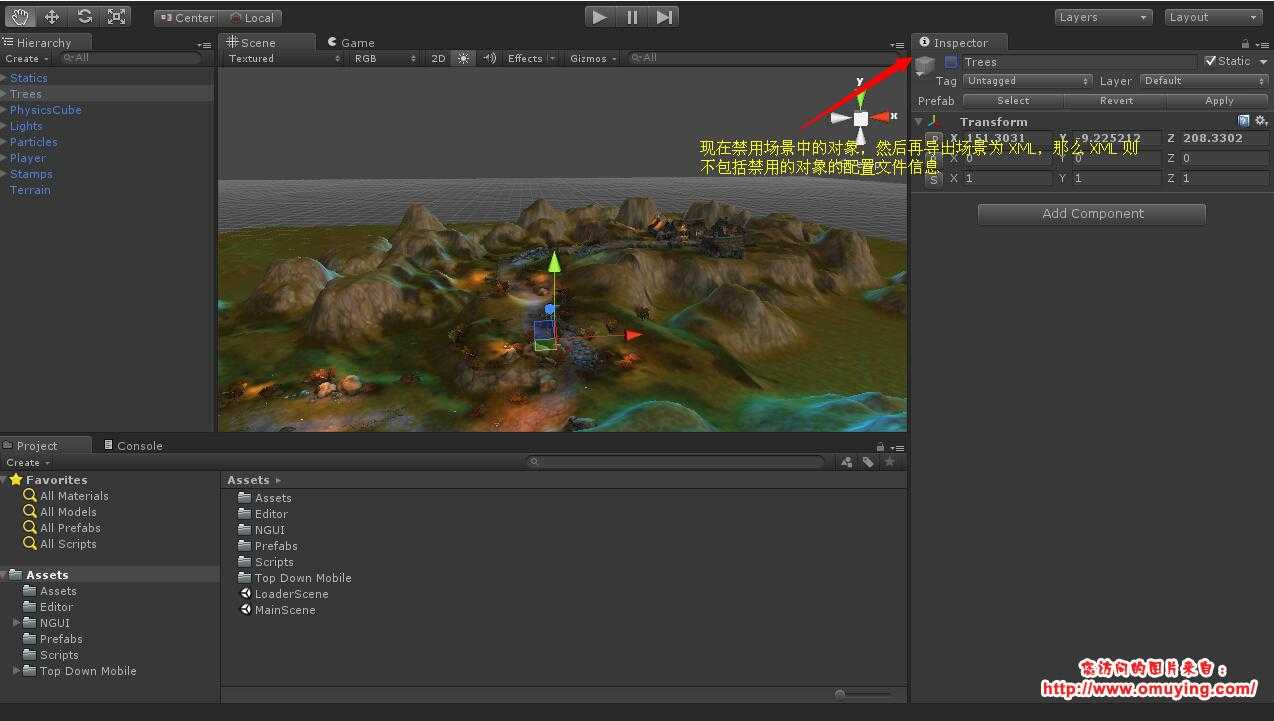Viewport: 1274px width, 721px height.
Task: Click the red X axis cone on gizmo
Action: tap(880, 117)
